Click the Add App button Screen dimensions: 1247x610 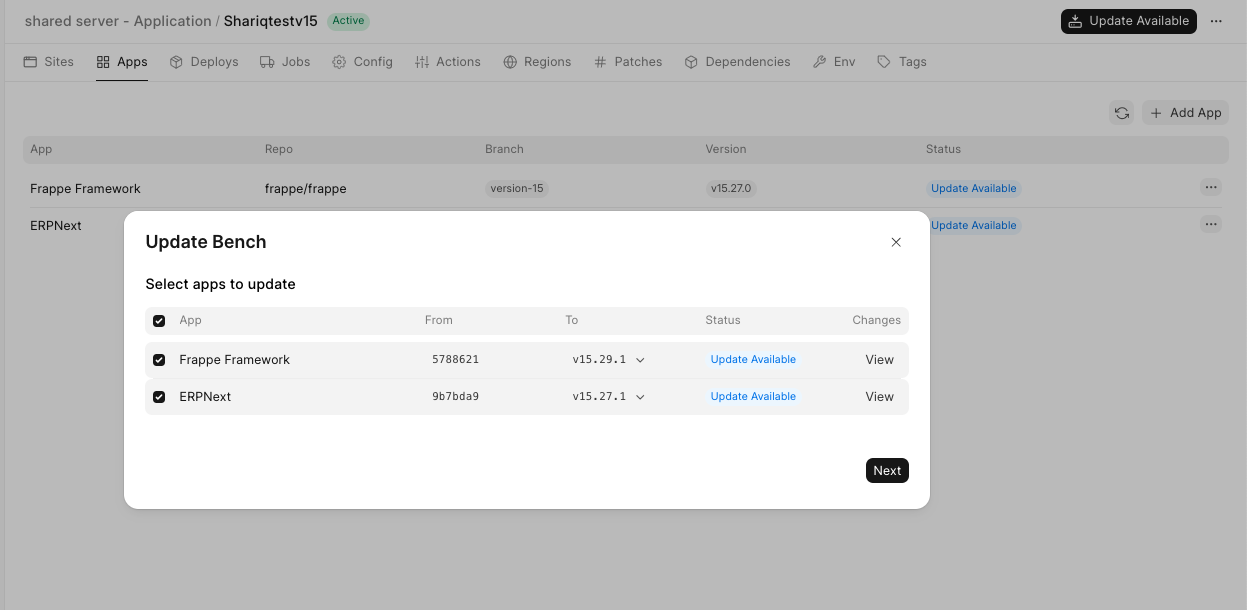(x=1185, y=113)
